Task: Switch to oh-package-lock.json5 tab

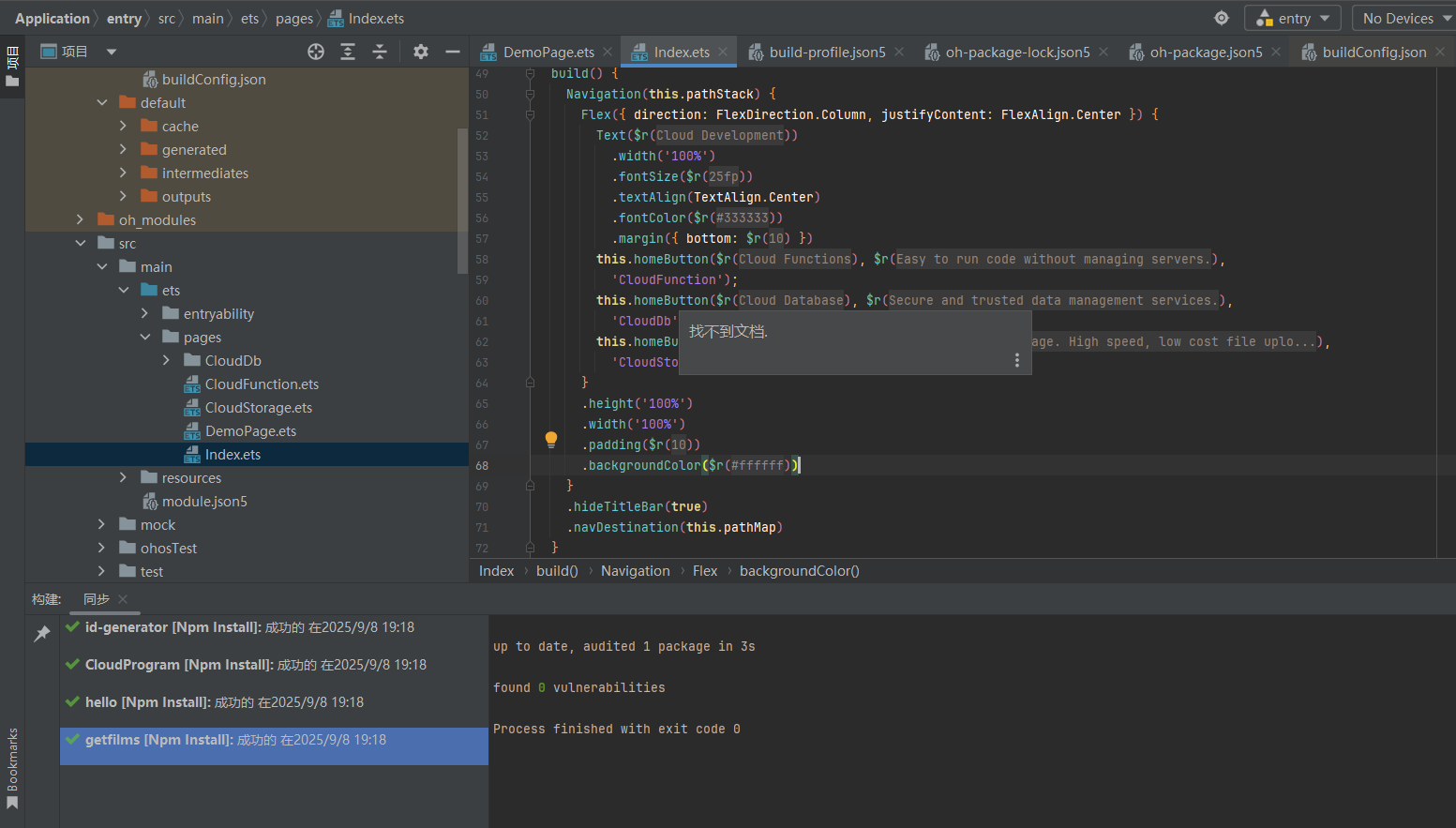Action: 1016,53
